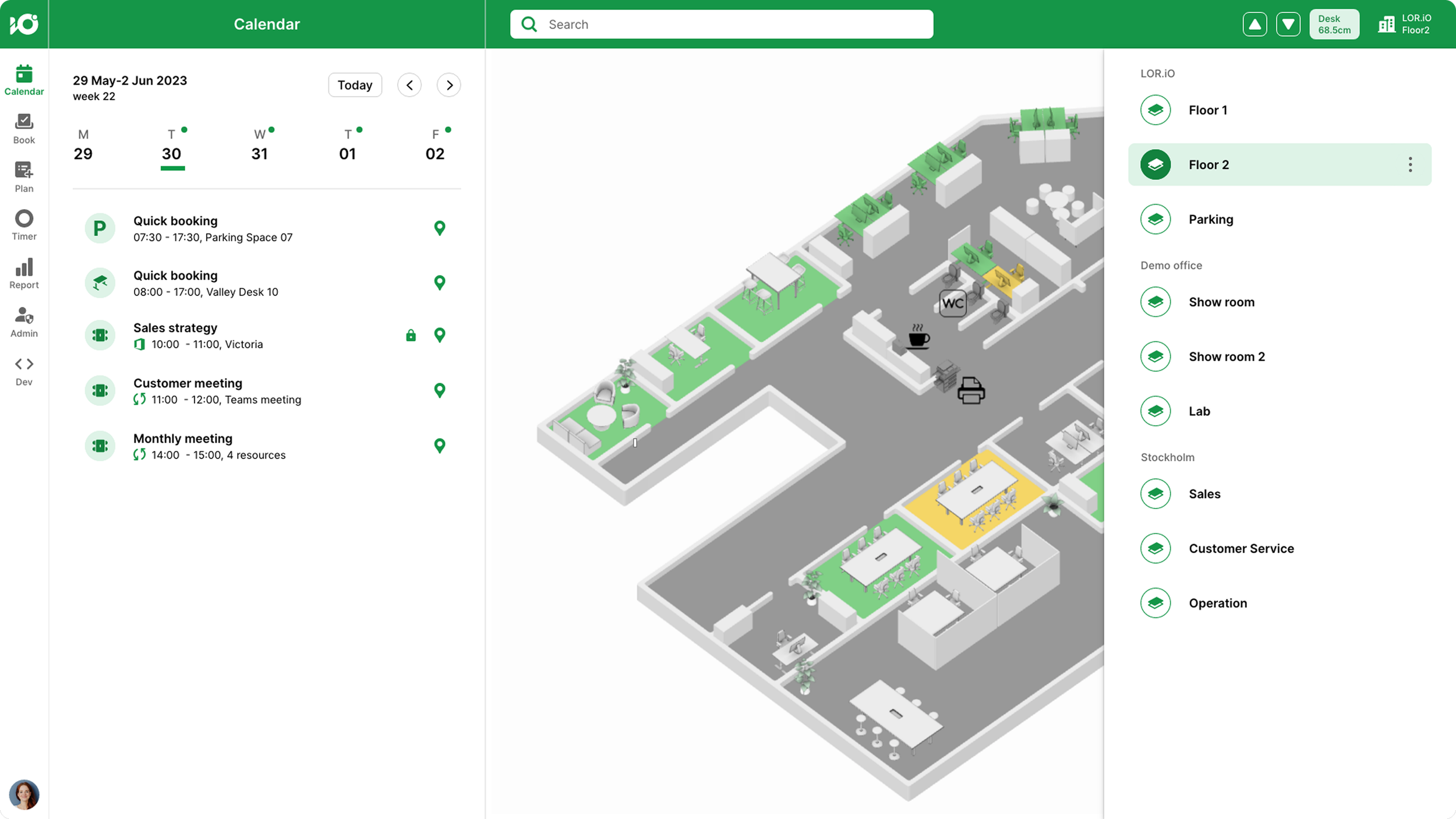Open the Timer tool

pyautogui.click(x=24, y=225)
